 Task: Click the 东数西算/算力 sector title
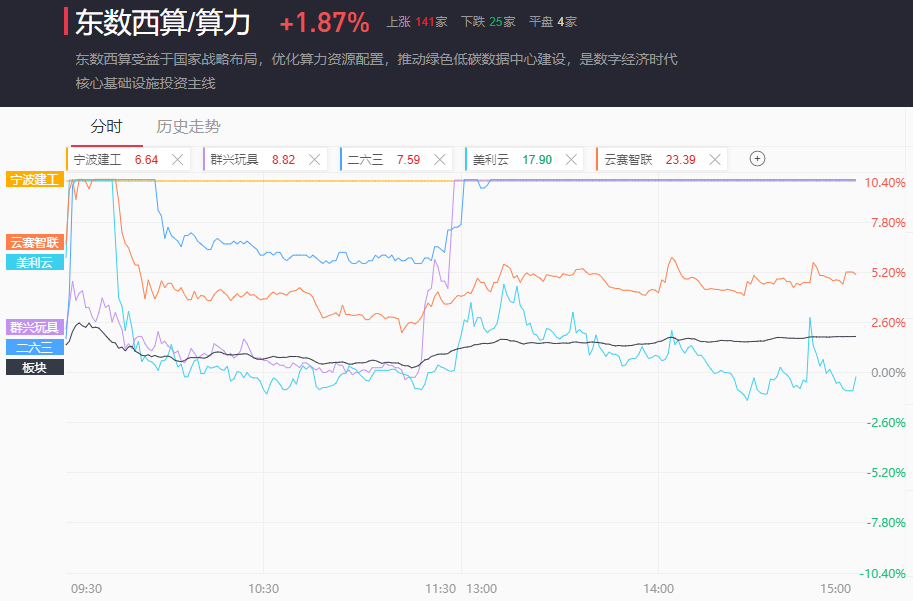(x=163, y=22)
